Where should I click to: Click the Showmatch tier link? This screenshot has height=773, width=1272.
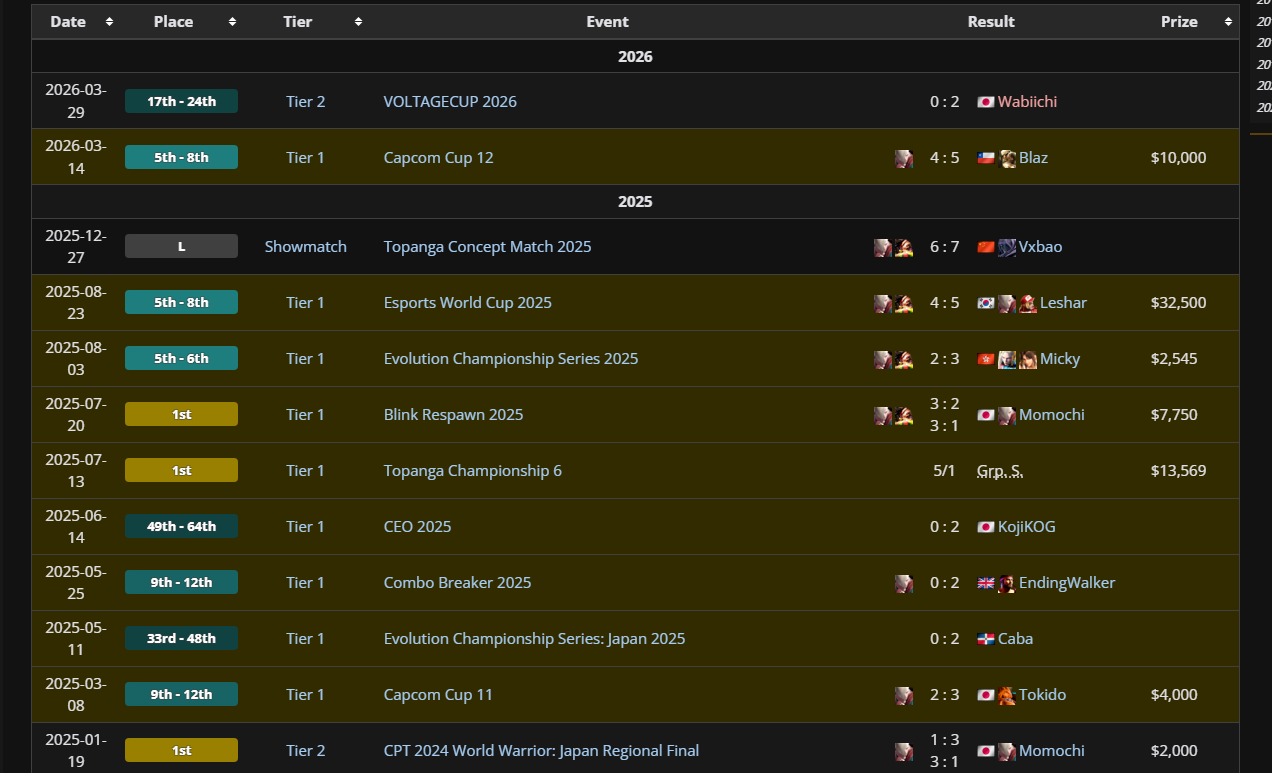[x=305, y=247]
